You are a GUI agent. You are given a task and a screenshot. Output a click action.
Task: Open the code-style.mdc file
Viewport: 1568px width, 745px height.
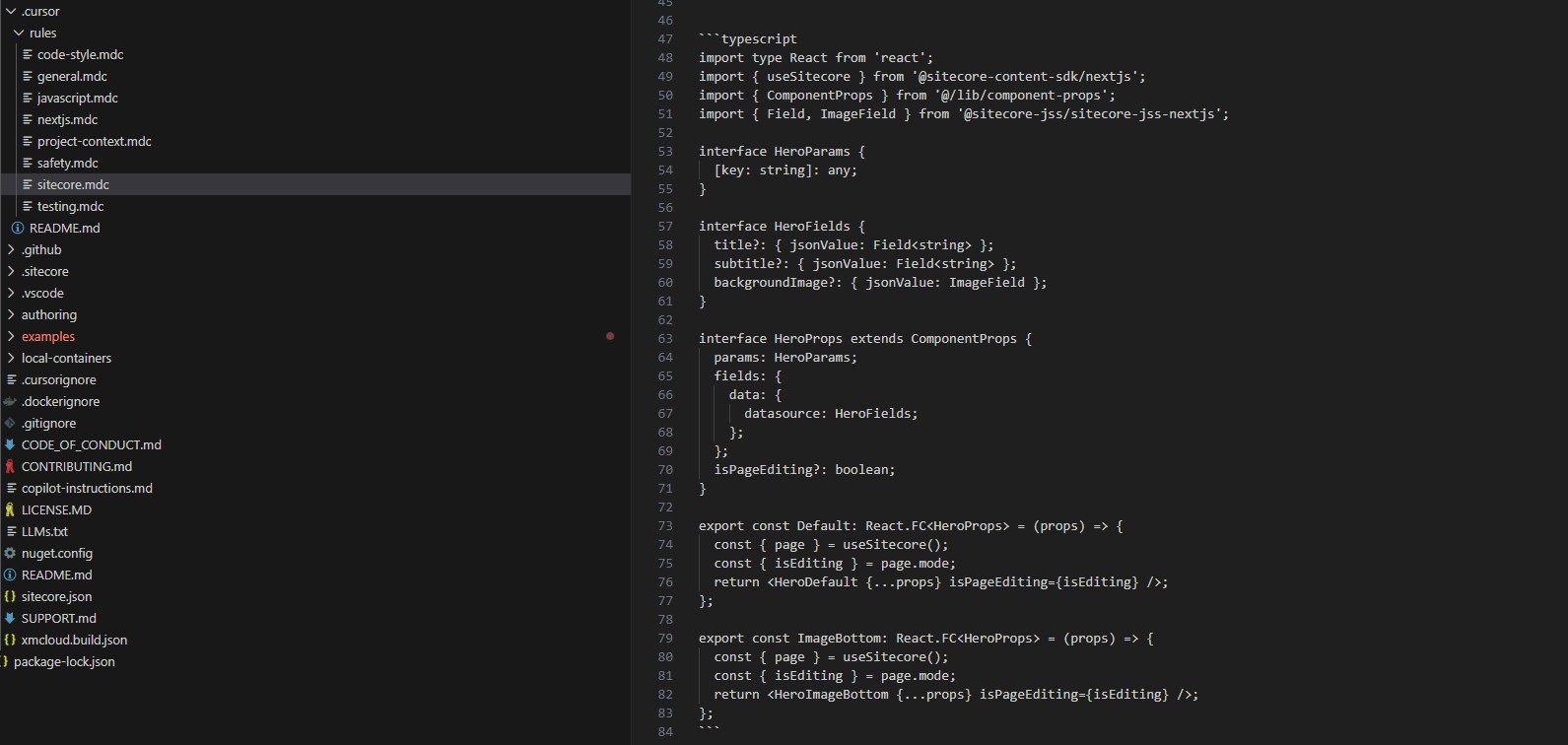pyautogui.click(x=80, y=54)
